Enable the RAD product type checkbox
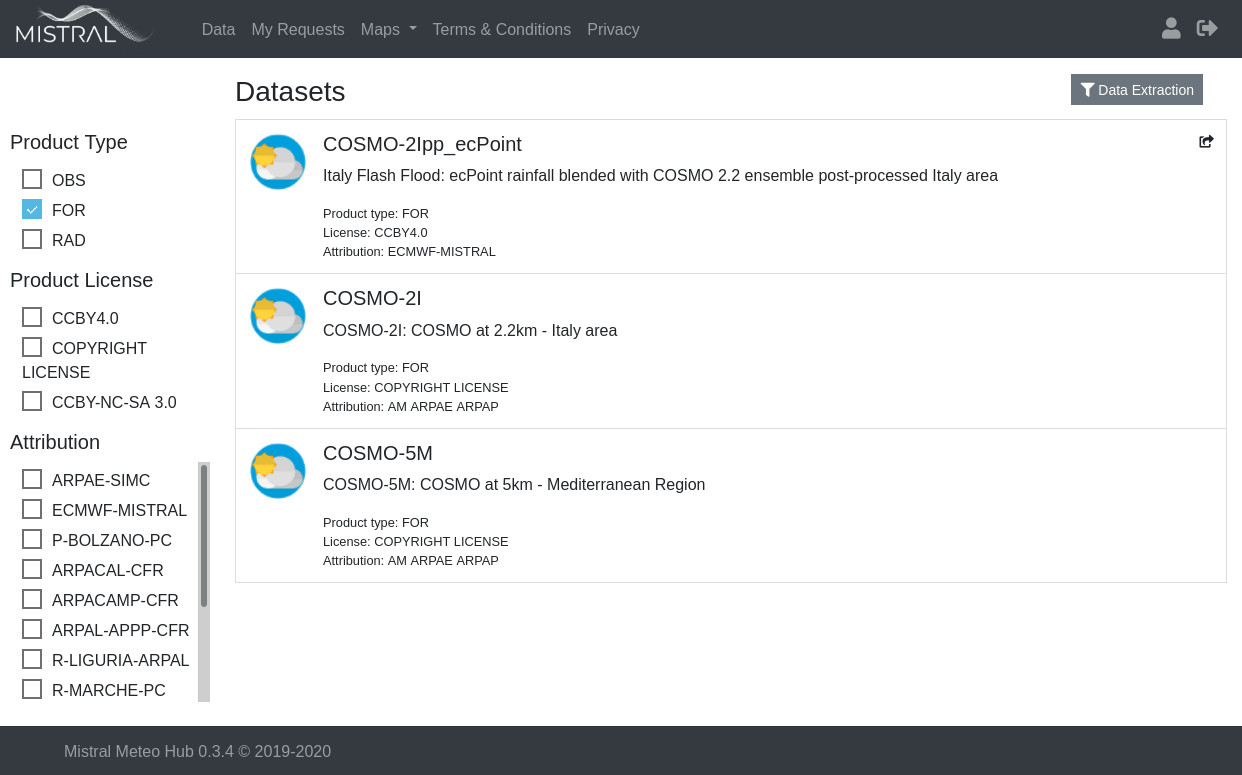This screenshot has width=1242, height=775. pyautogui.click(x=32, y=239)
